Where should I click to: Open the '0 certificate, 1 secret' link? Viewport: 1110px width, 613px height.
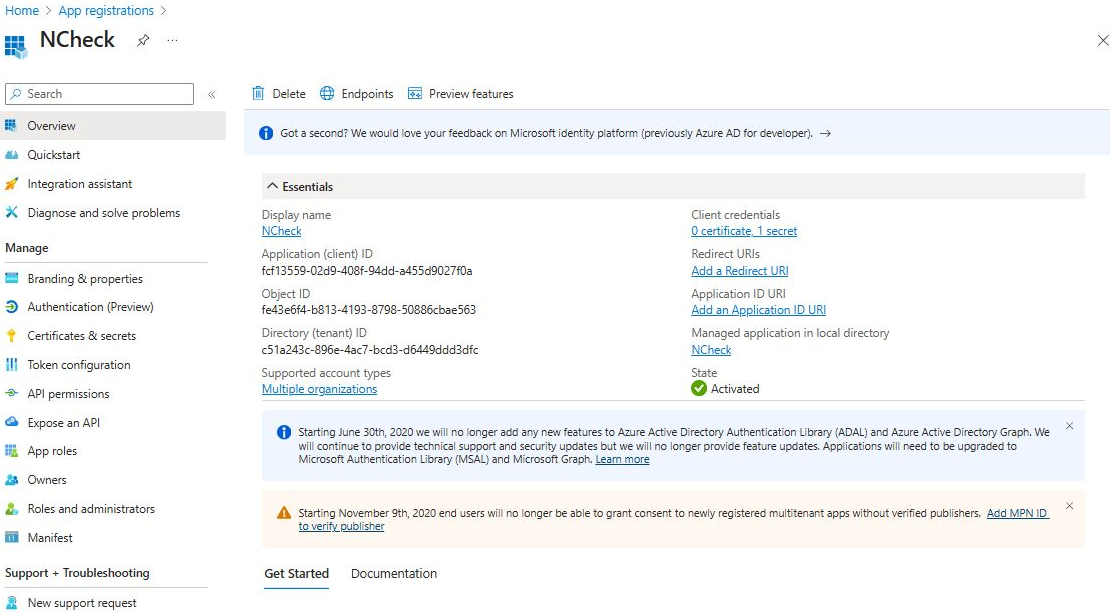coord(743,231)
